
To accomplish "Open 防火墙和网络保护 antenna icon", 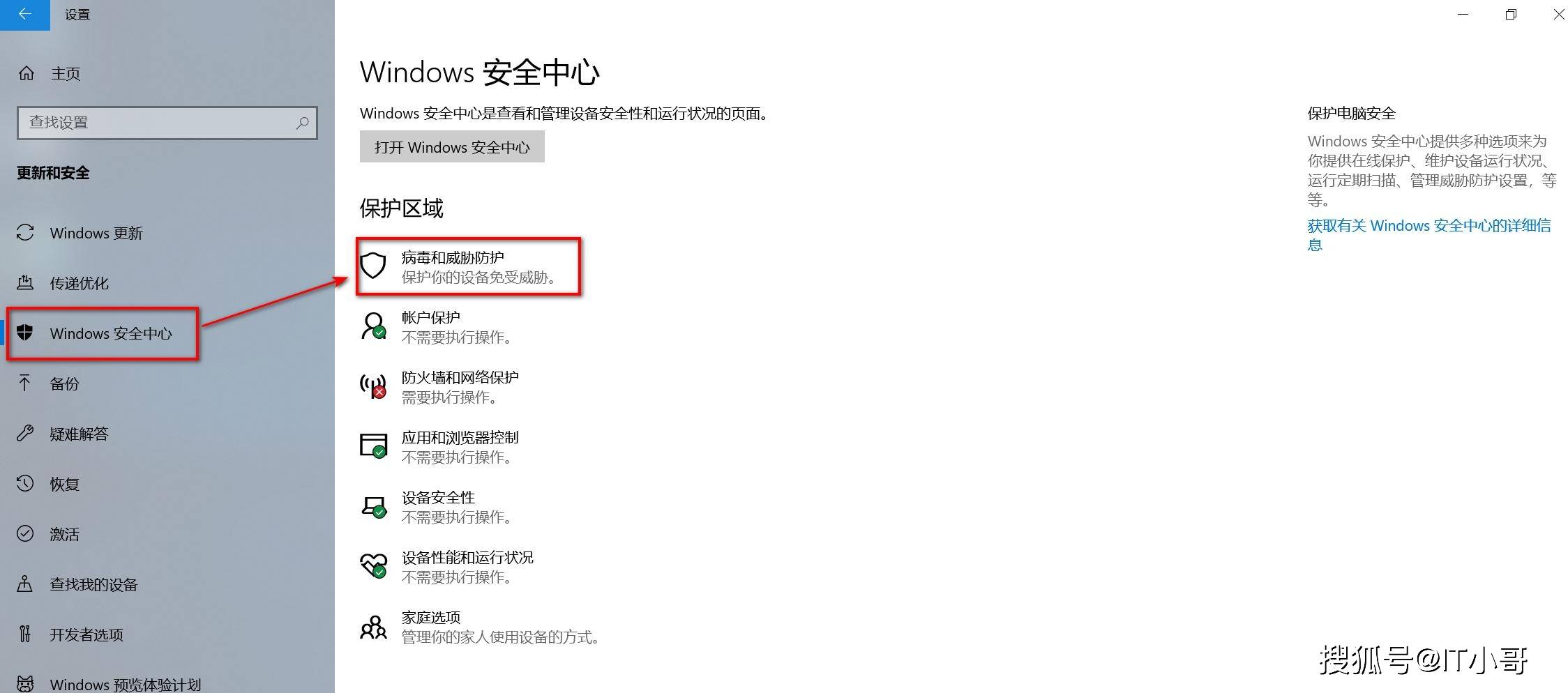I will [x=373, y=386].
